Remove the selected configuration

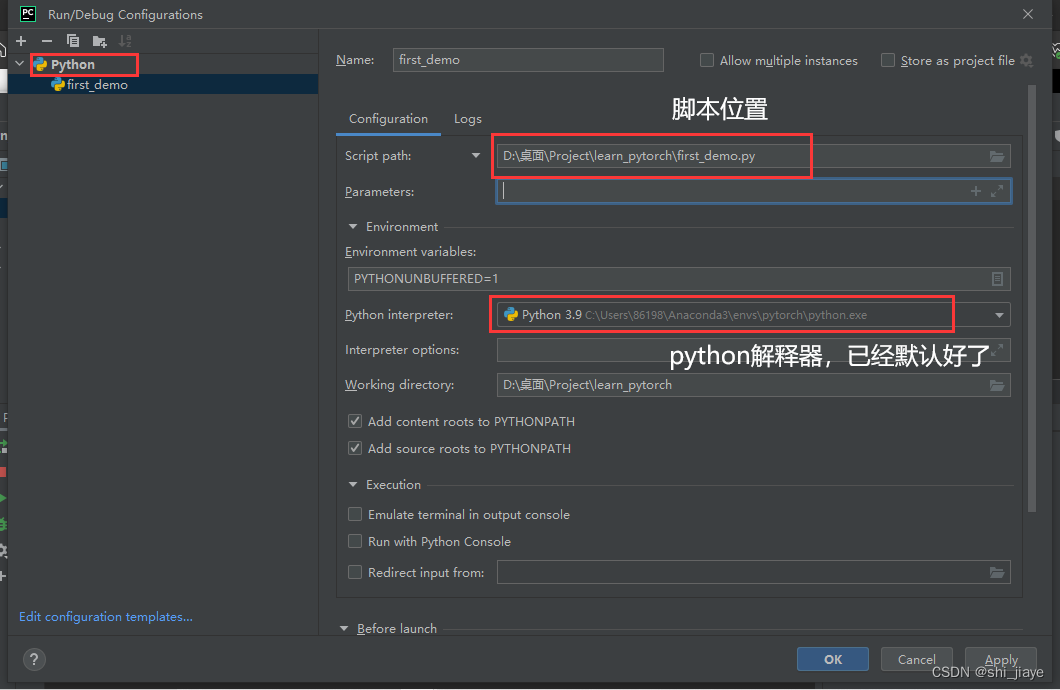point(47,41)
